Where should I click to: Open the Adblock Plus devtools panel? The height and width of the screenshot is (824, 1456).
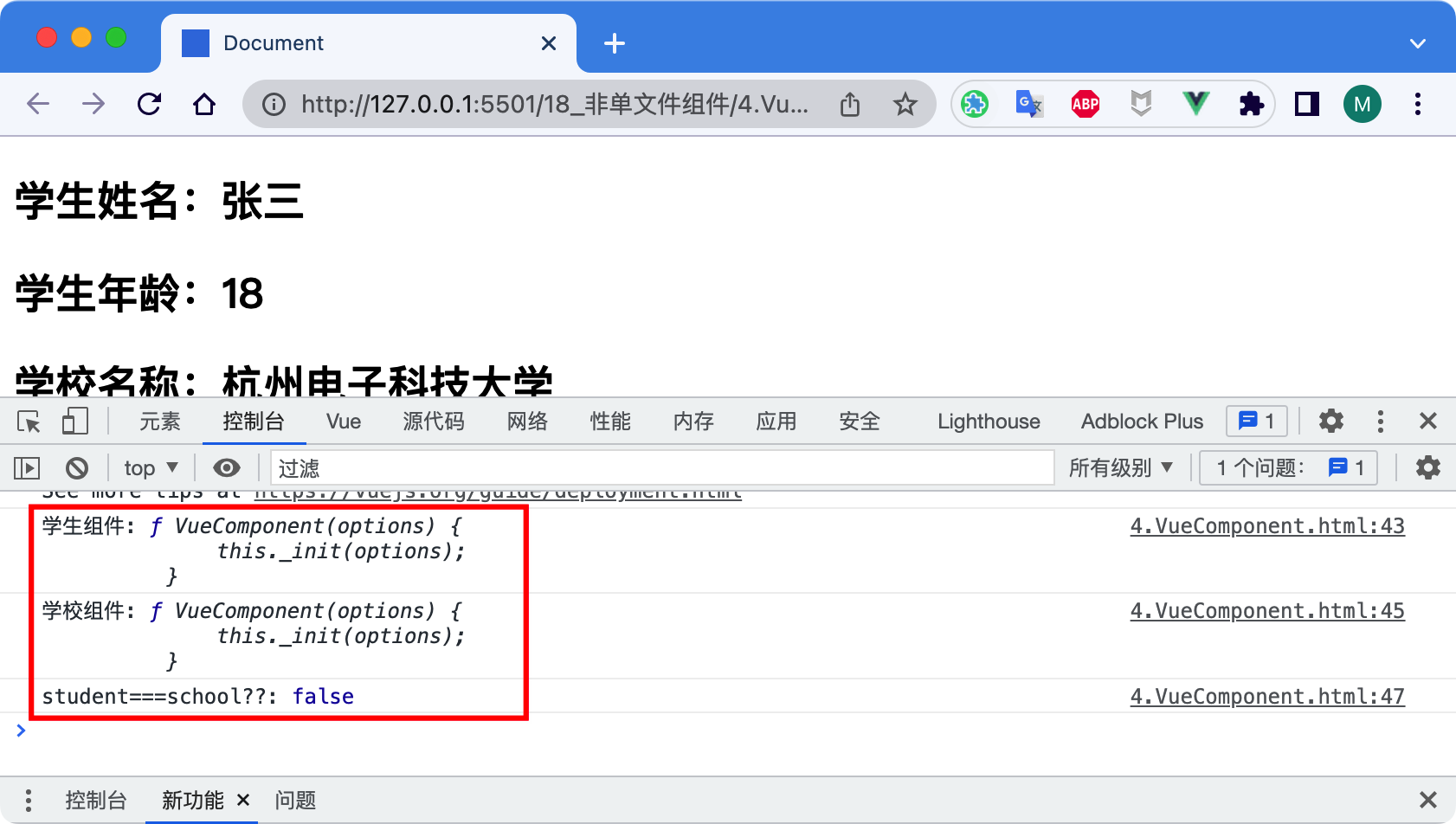point(1142,422)
